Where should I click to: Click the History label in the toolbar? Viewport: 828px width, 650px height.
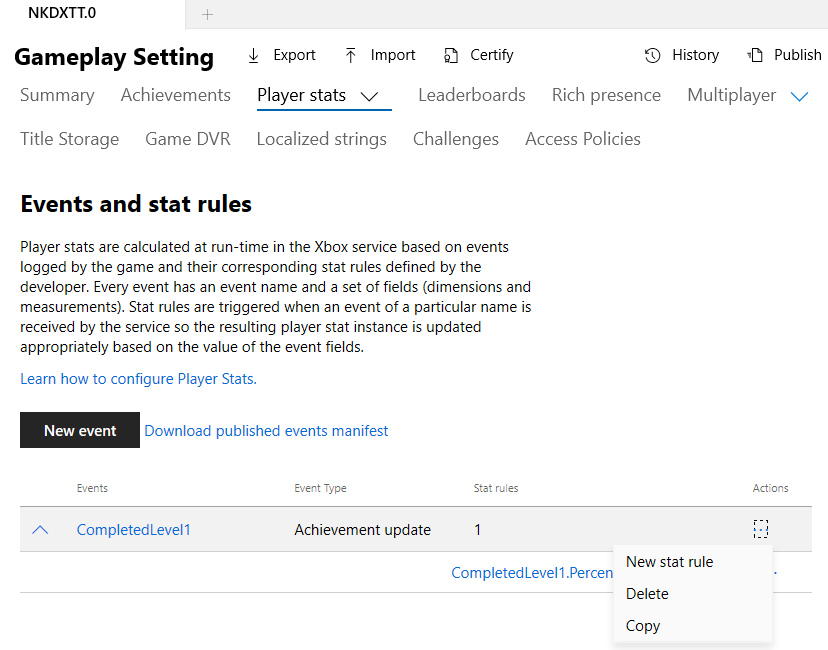[695, 55]
